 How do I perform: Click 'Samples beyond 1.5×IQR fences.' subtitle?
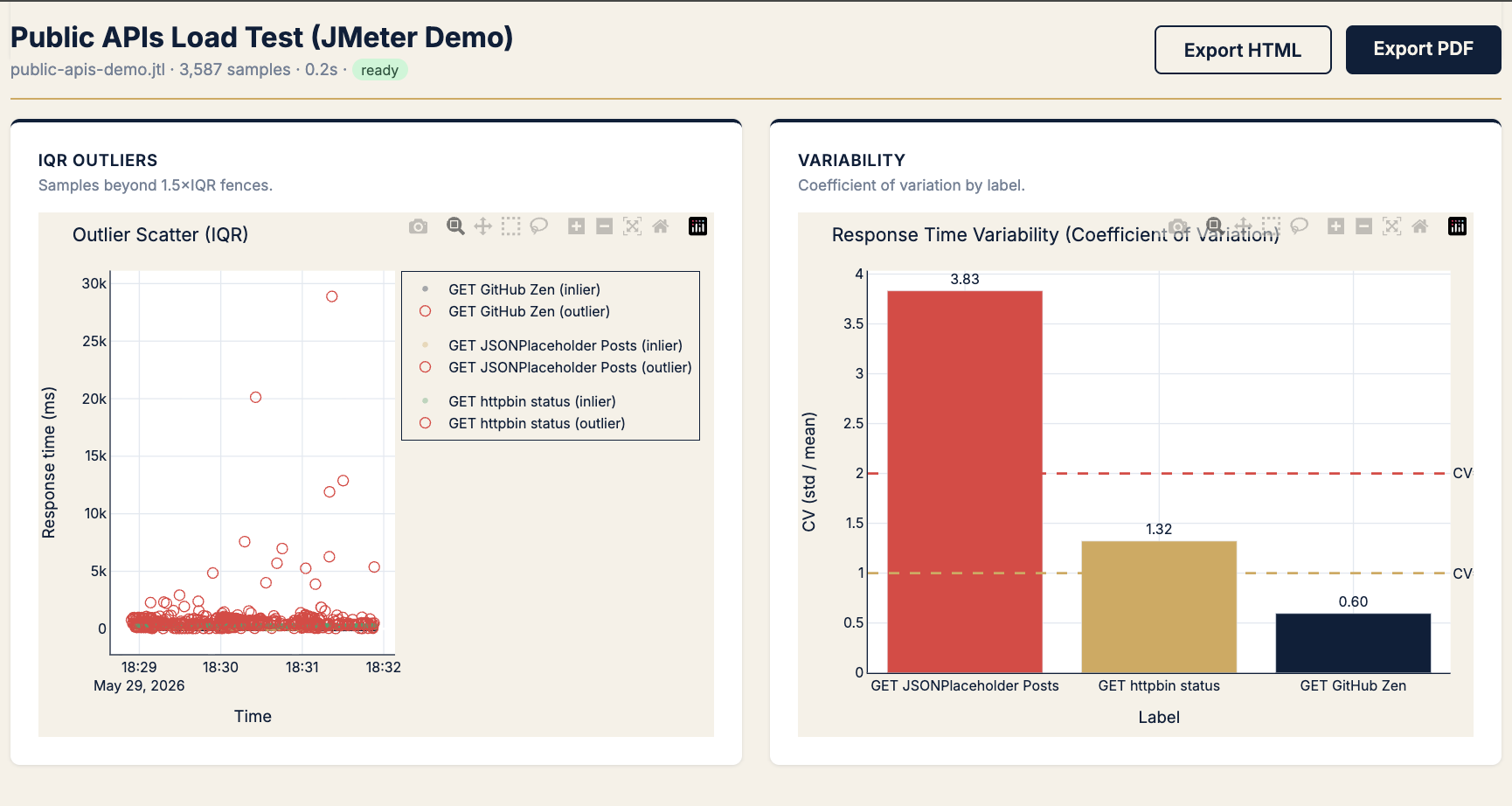tap(156, 185)
